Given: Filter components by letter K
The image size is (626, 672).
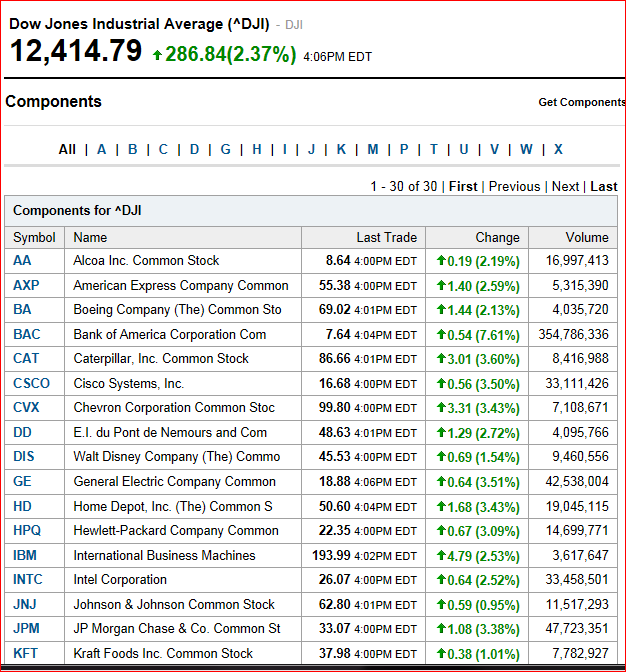Looking at the screenshot, I should pos(341,149).
